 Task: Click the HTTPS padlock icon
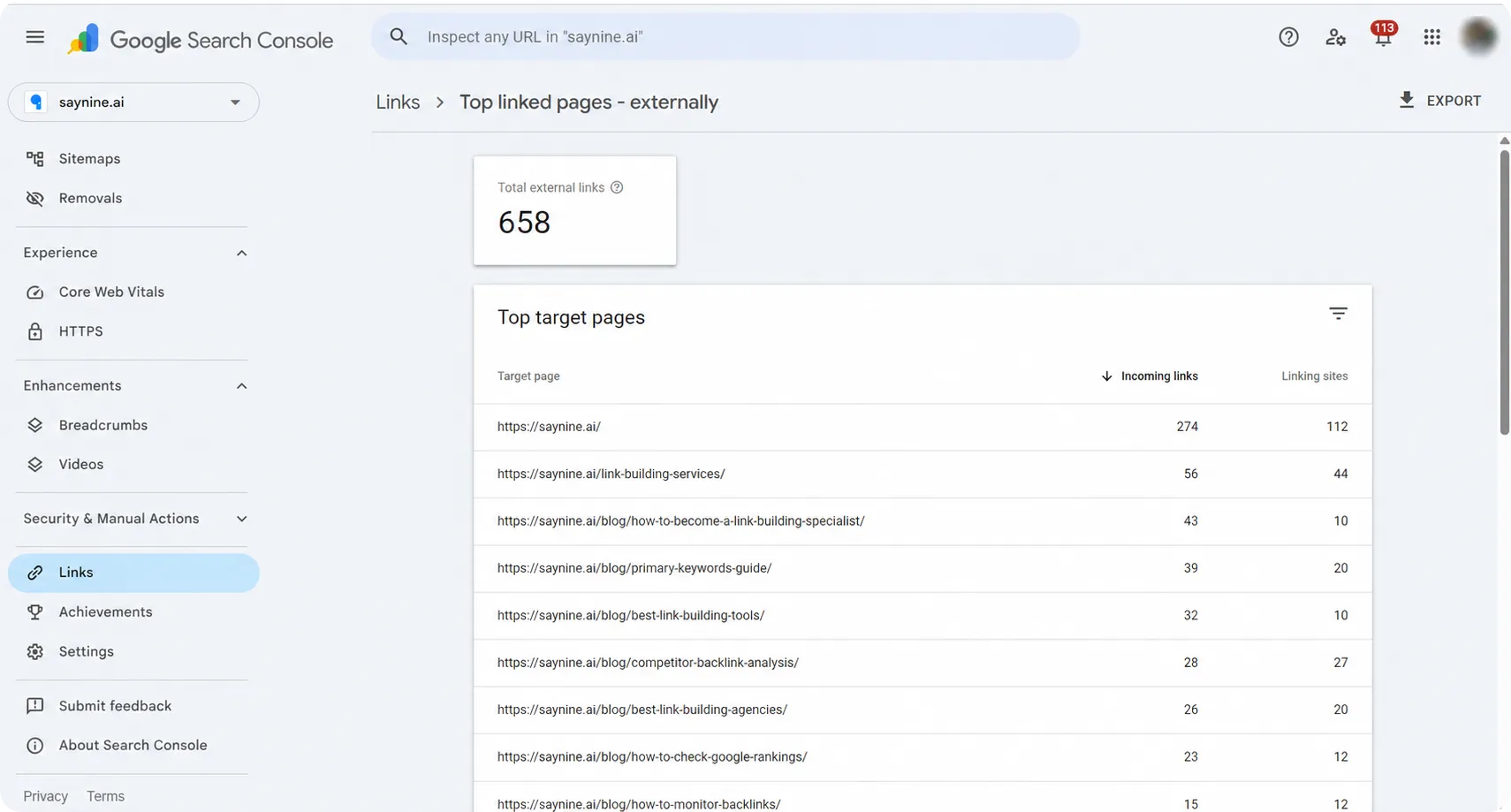[35, 331]
